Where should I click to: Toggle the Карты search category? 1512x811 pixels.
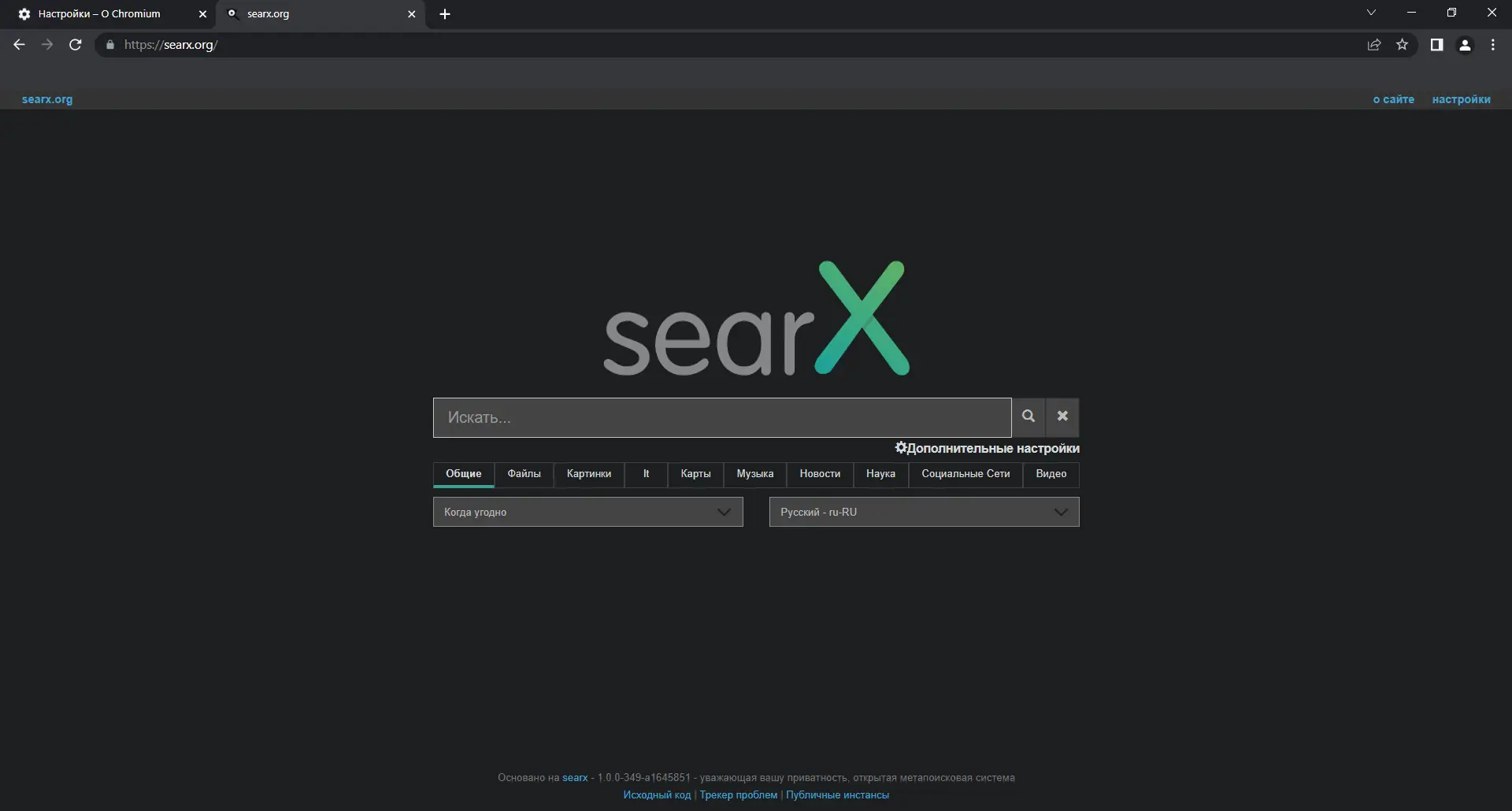point(696,474)
